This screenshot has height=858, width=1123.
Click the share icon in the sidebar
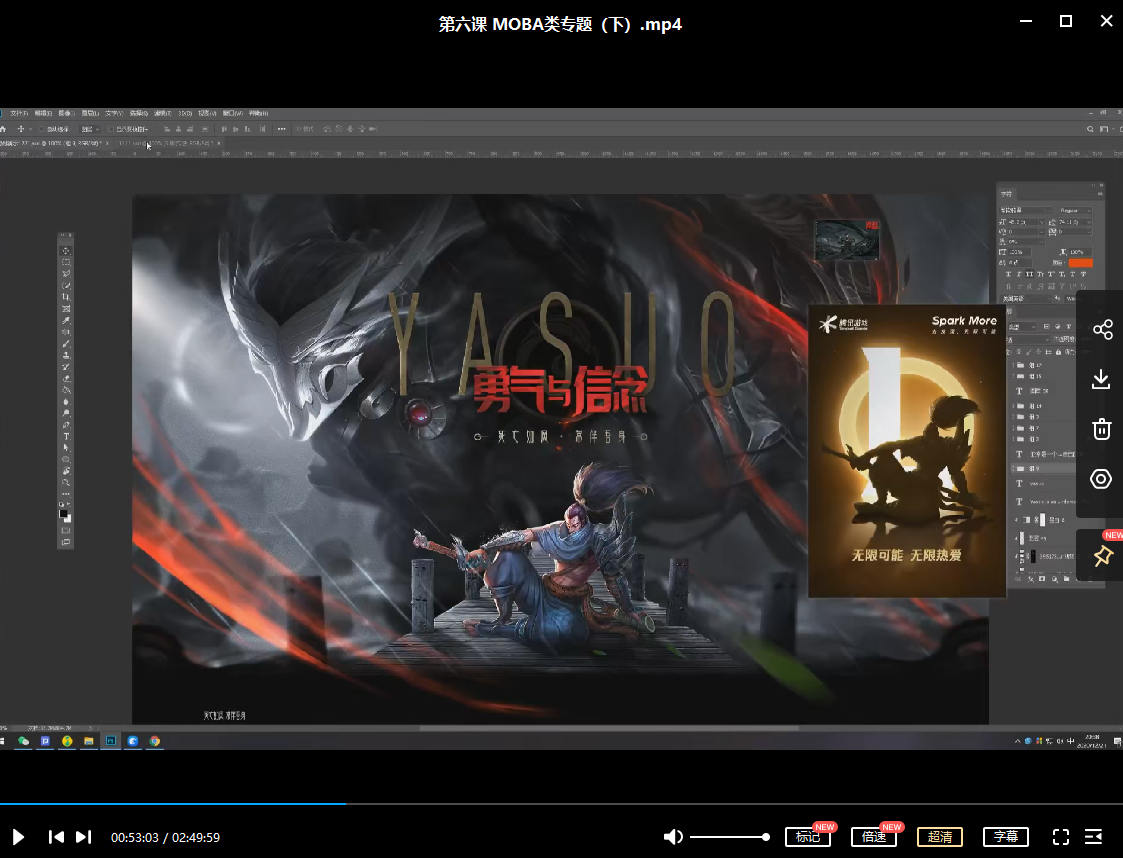pyautogui.click(x=1101, y=329)
